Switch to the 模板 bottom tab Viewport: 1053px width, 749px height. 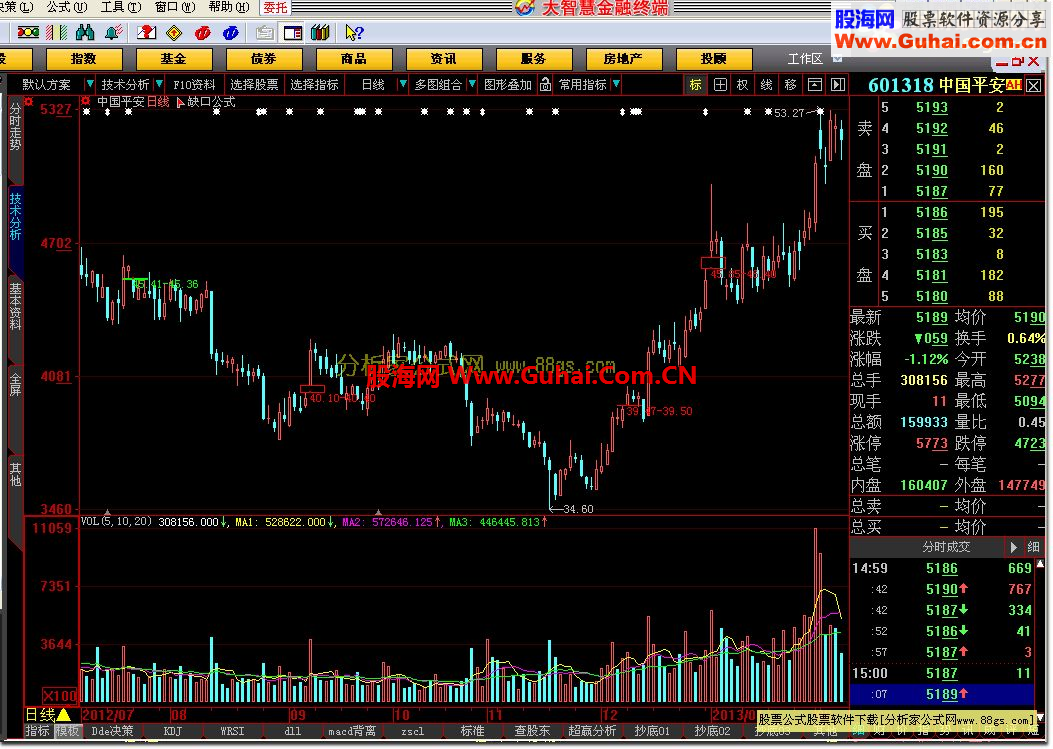tap(67, 731)
